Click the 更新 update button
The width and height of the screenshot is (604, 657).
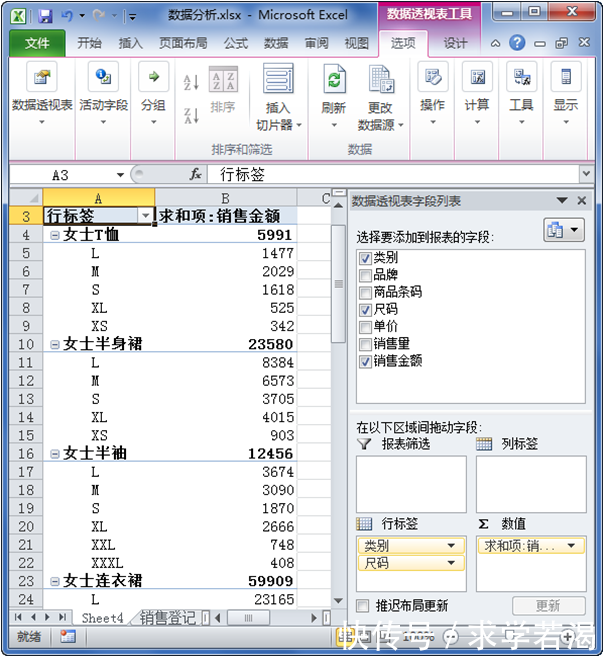click(x=548, y=605)
